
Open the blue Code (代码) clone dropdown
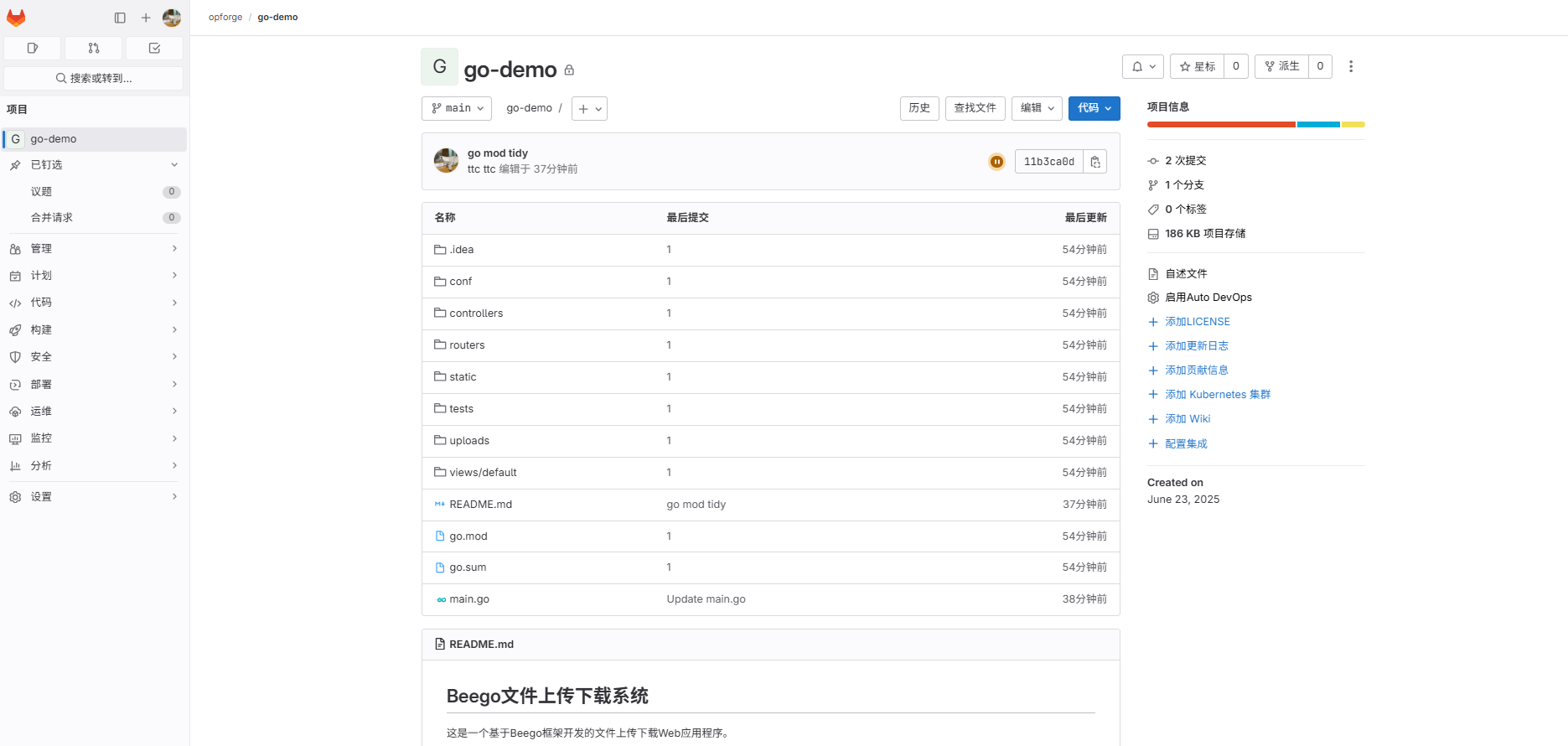click(1094, 108)
